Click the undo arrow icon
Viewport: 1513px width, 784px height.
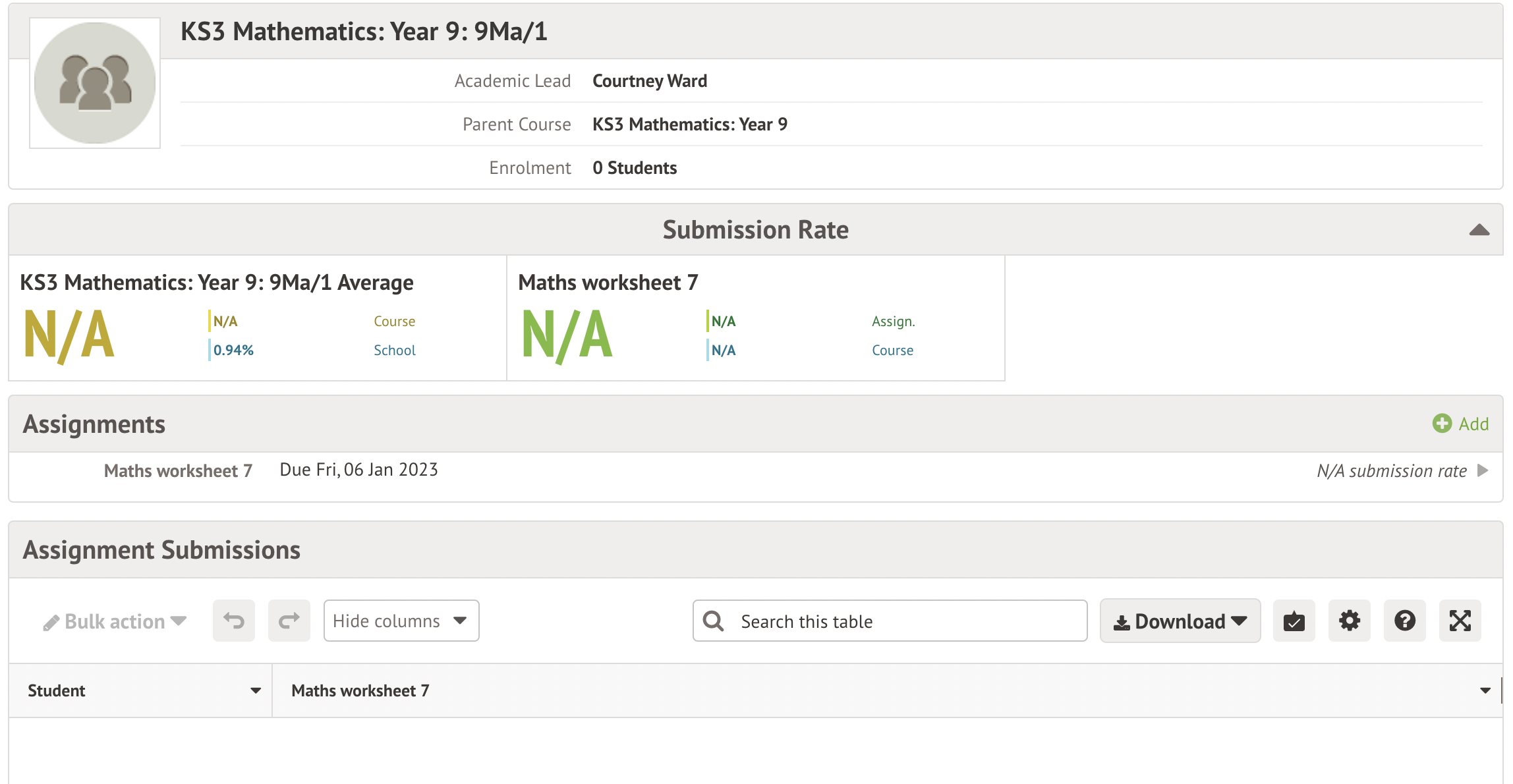233,621
